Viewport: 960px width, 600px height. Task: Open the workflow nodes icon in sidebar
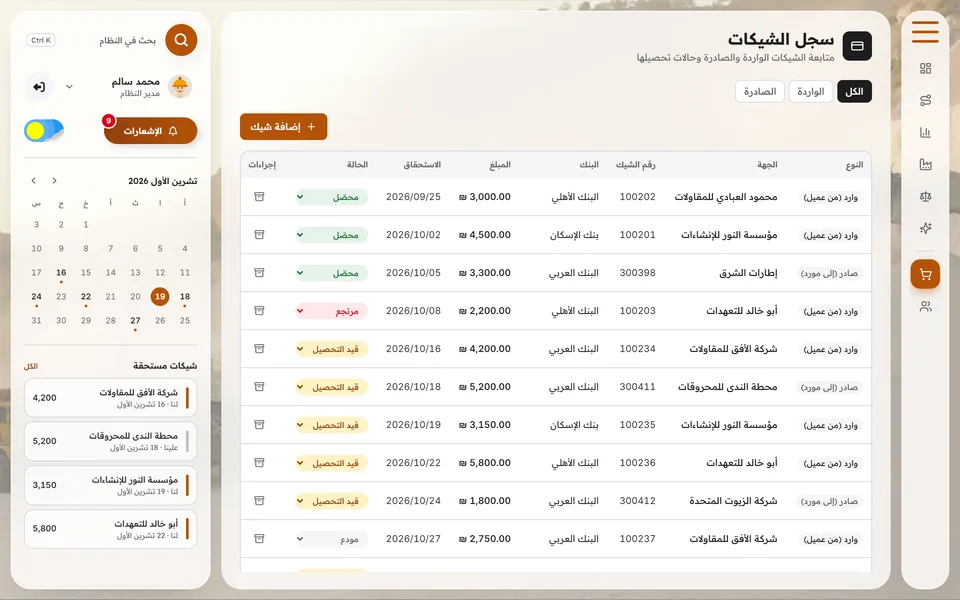pos(925,100)
